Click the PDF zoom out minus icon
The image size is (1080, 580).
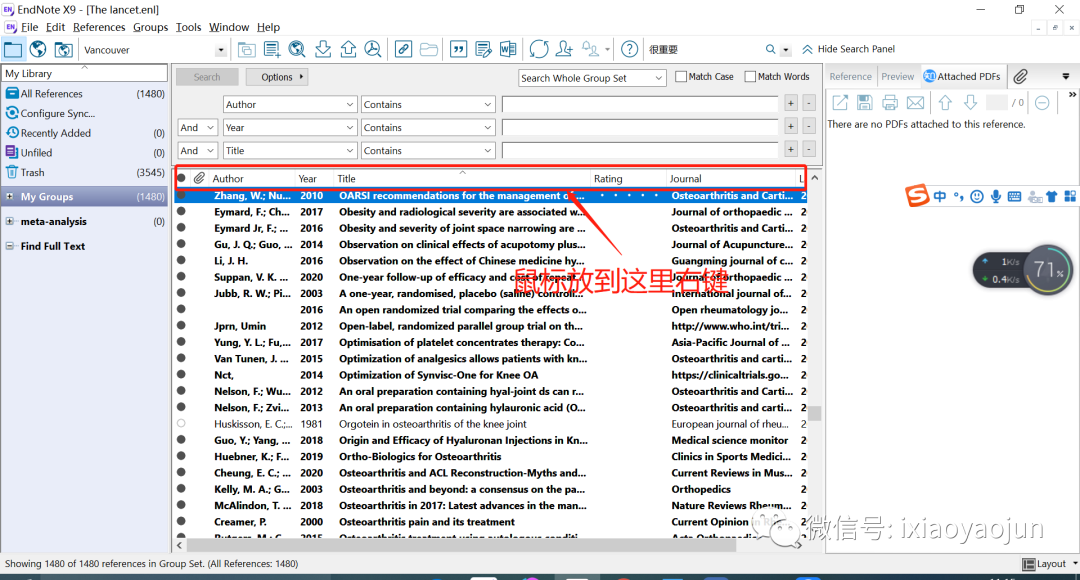[1042, 103]
